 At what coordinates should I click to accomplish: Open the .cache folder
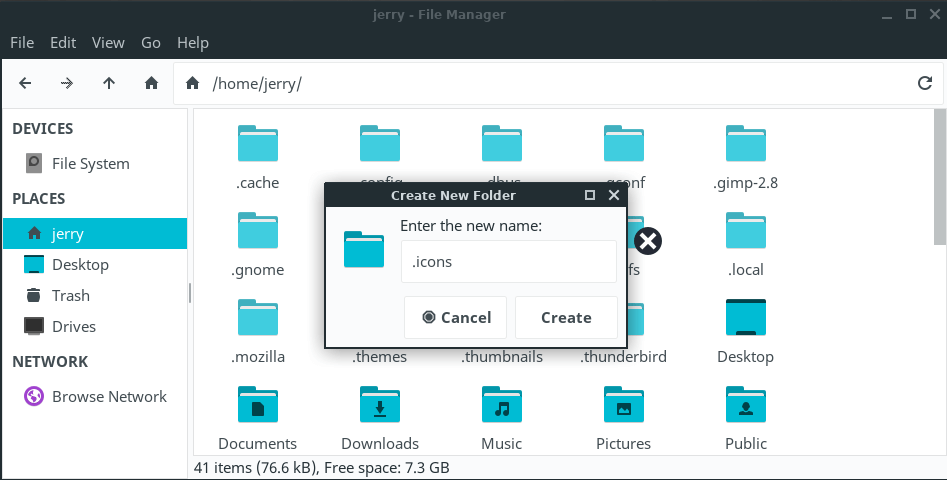[258, 145]
